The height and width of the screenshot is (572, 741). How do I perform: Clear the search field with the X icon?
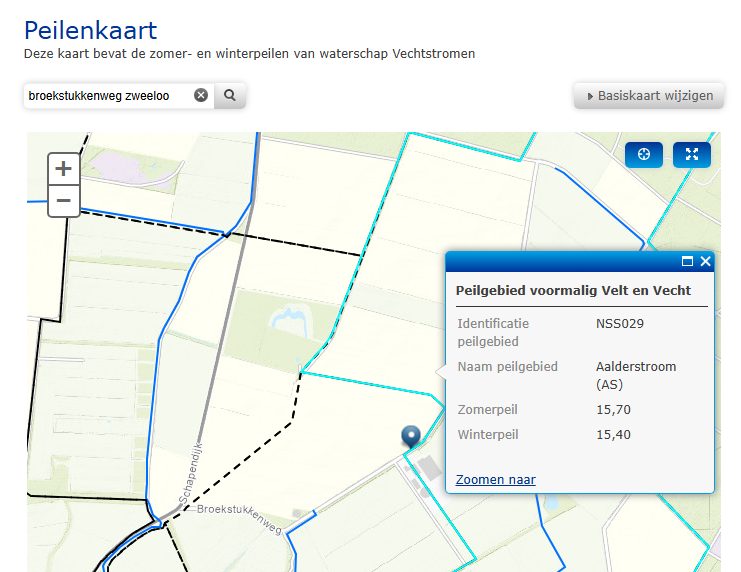point(201,95)
